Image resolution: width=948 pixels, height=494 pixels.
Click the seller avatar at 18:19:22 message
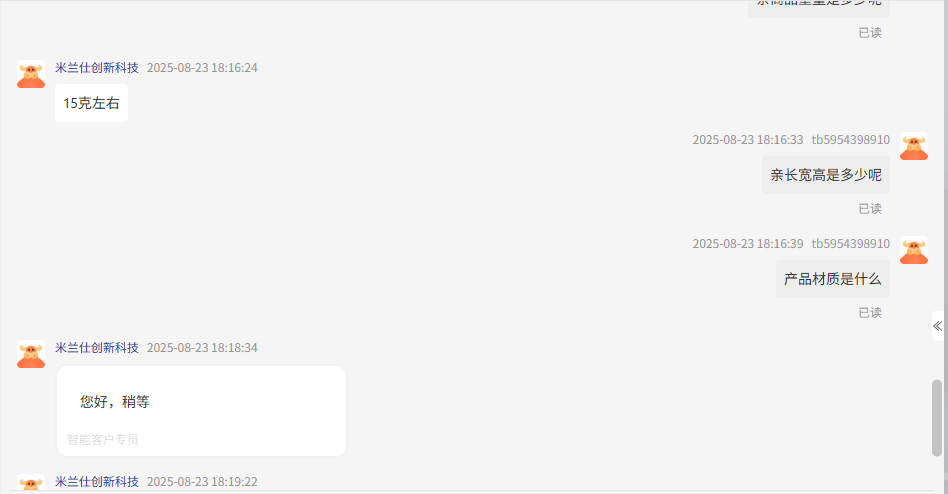pyautogui.click(x=31, y=483)
